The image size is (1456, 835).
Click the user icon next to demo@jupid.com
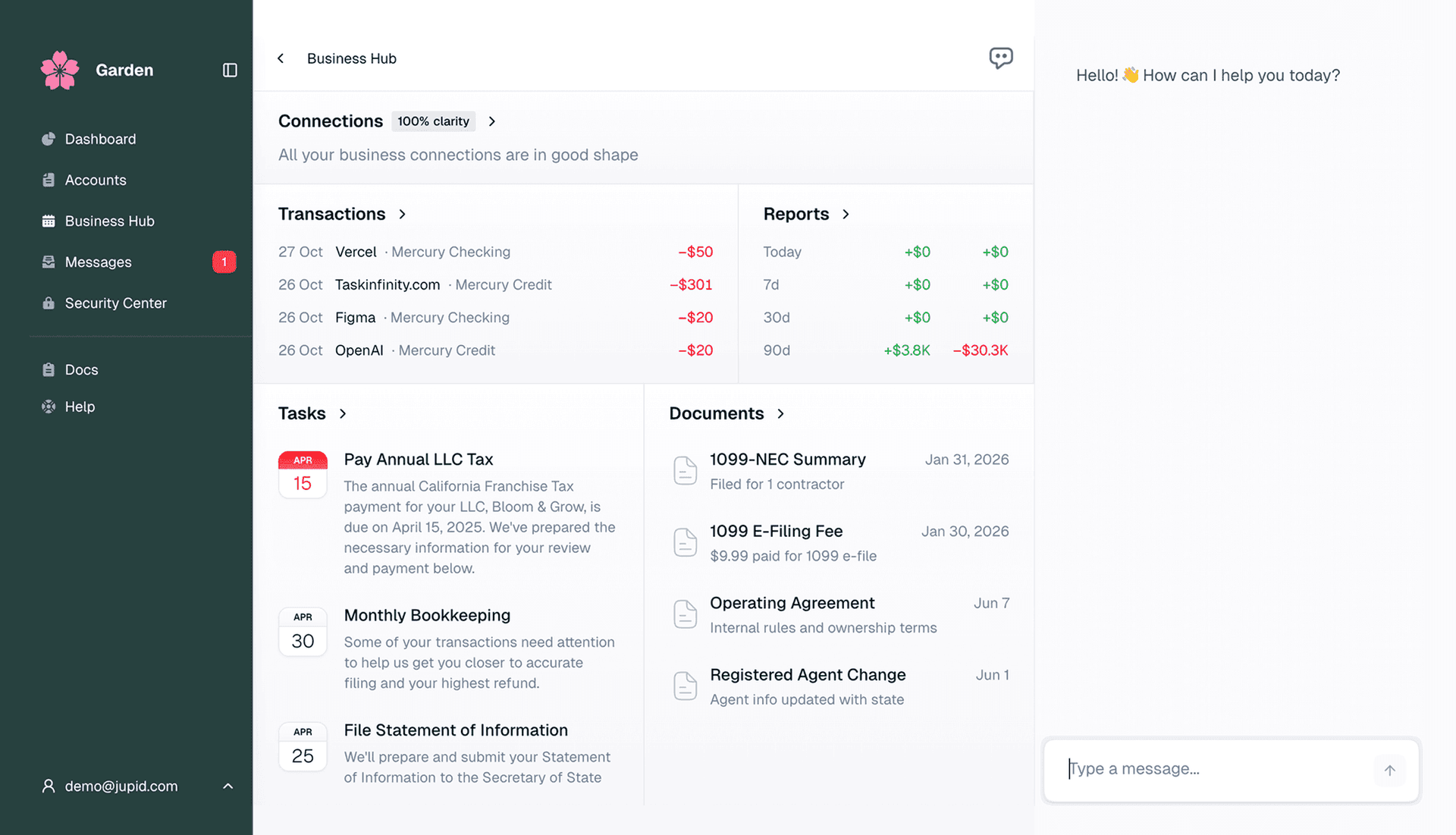tap(48, 786)
